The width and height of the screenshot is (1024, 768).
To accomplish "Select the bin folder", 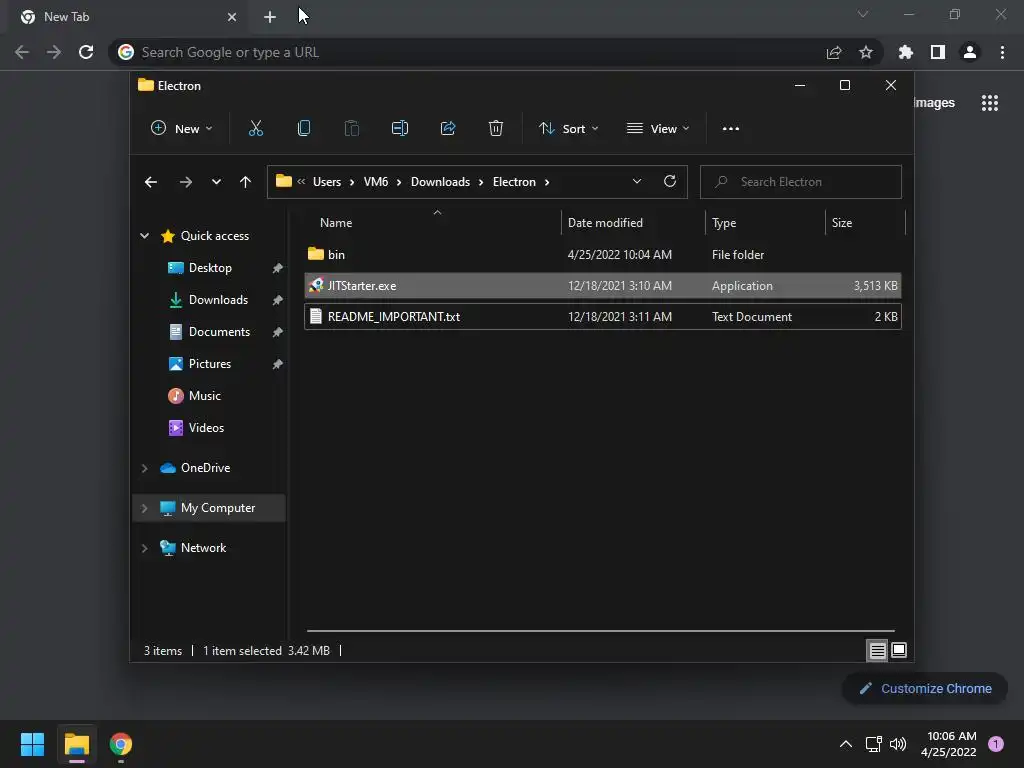I will 603,255.
